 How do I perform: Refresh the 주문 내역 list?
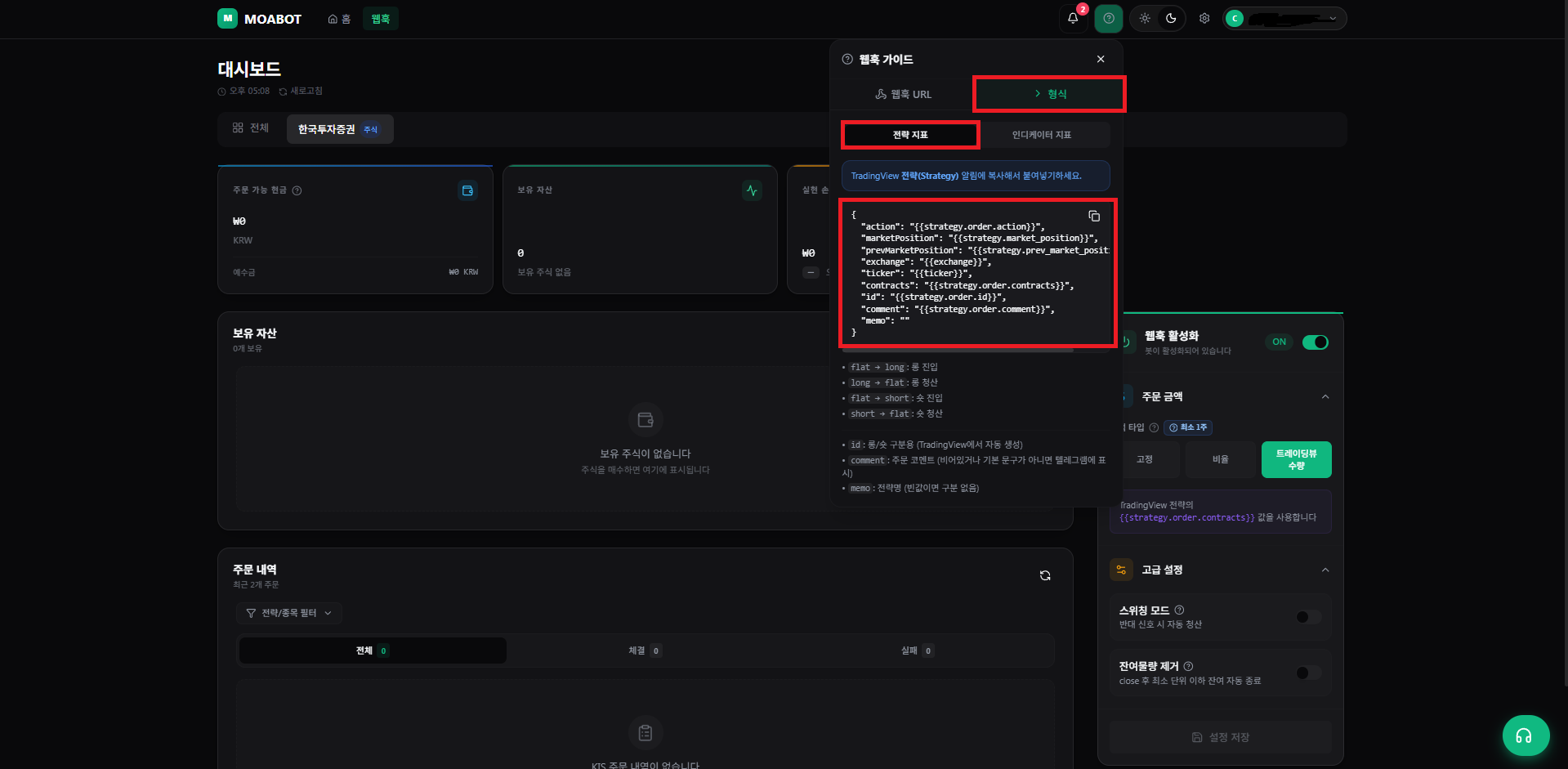[x=1045, y=575]
